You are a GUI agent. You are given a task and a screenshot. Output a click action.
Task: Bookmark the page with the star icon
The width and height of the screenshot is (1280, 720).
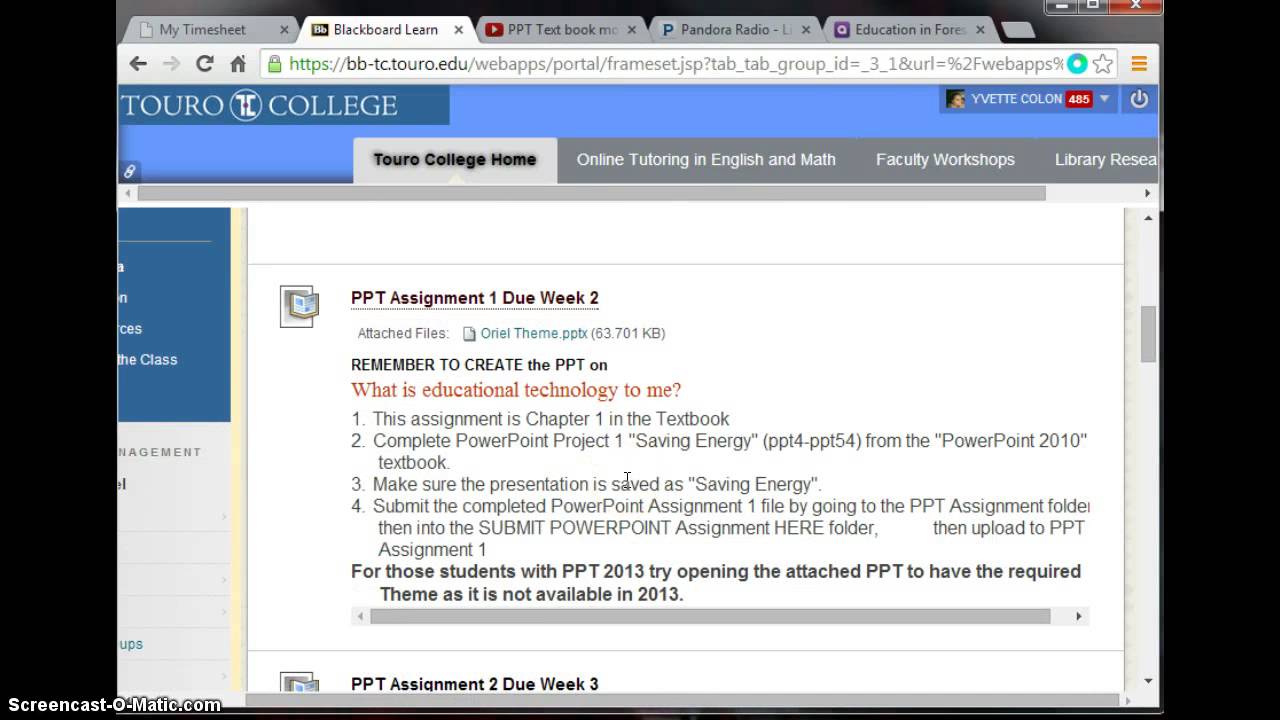click(x=1103, y=64)
